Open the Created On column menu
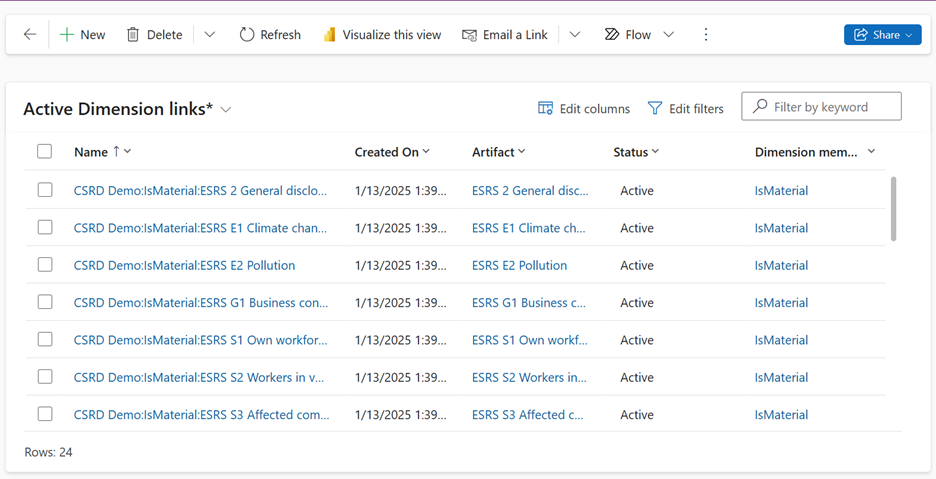This screenshot has width=936, height=479. [x=426, y=152]
